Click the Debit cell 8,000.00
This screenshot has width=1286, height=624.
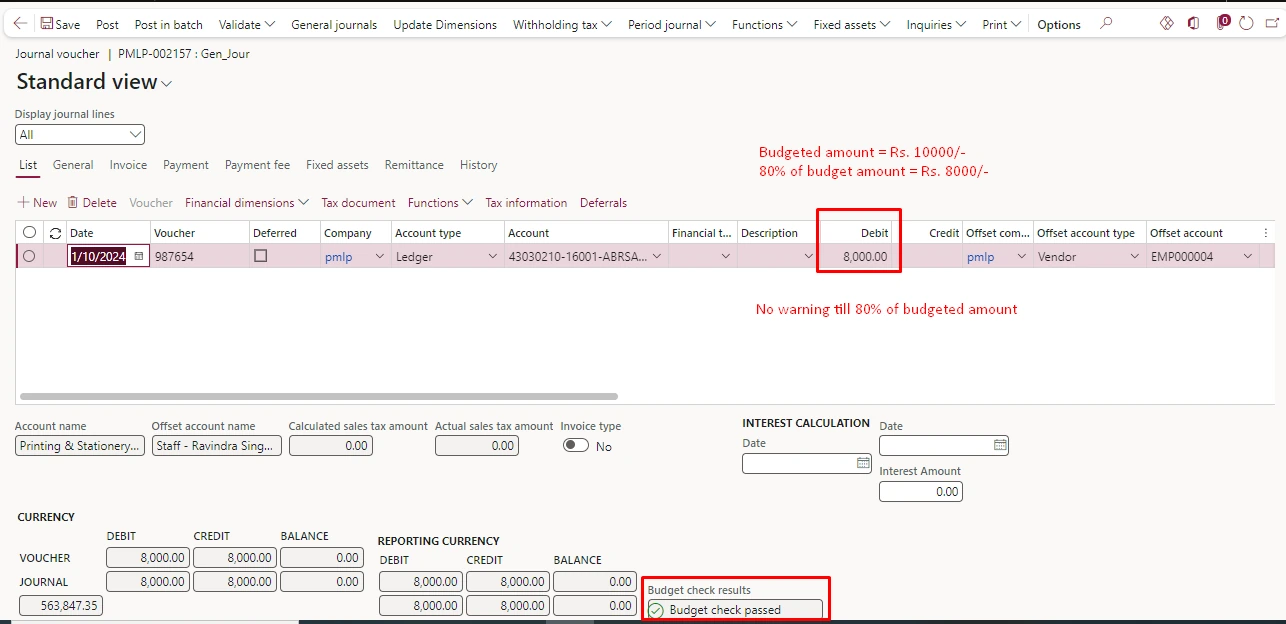click(x=856, y=257)
